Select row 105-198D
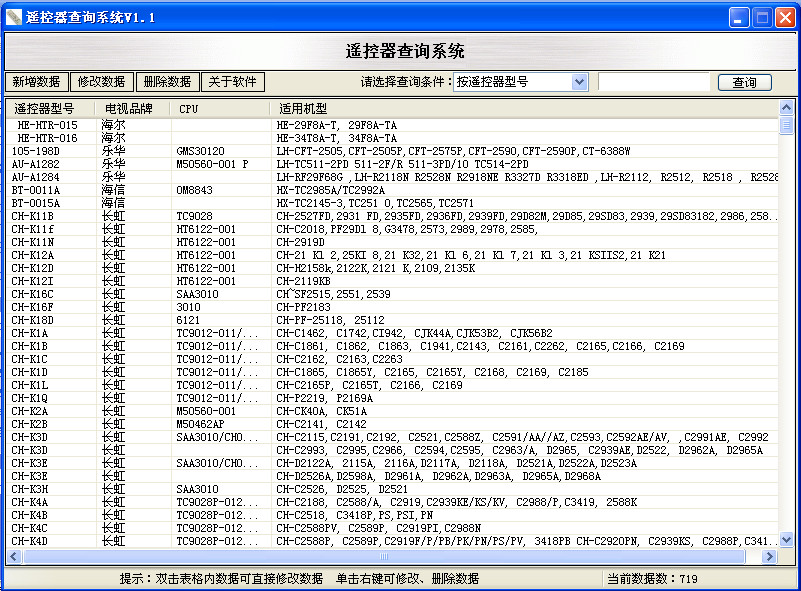The height and width of the screenshot is (591, 801). point(392,151)
